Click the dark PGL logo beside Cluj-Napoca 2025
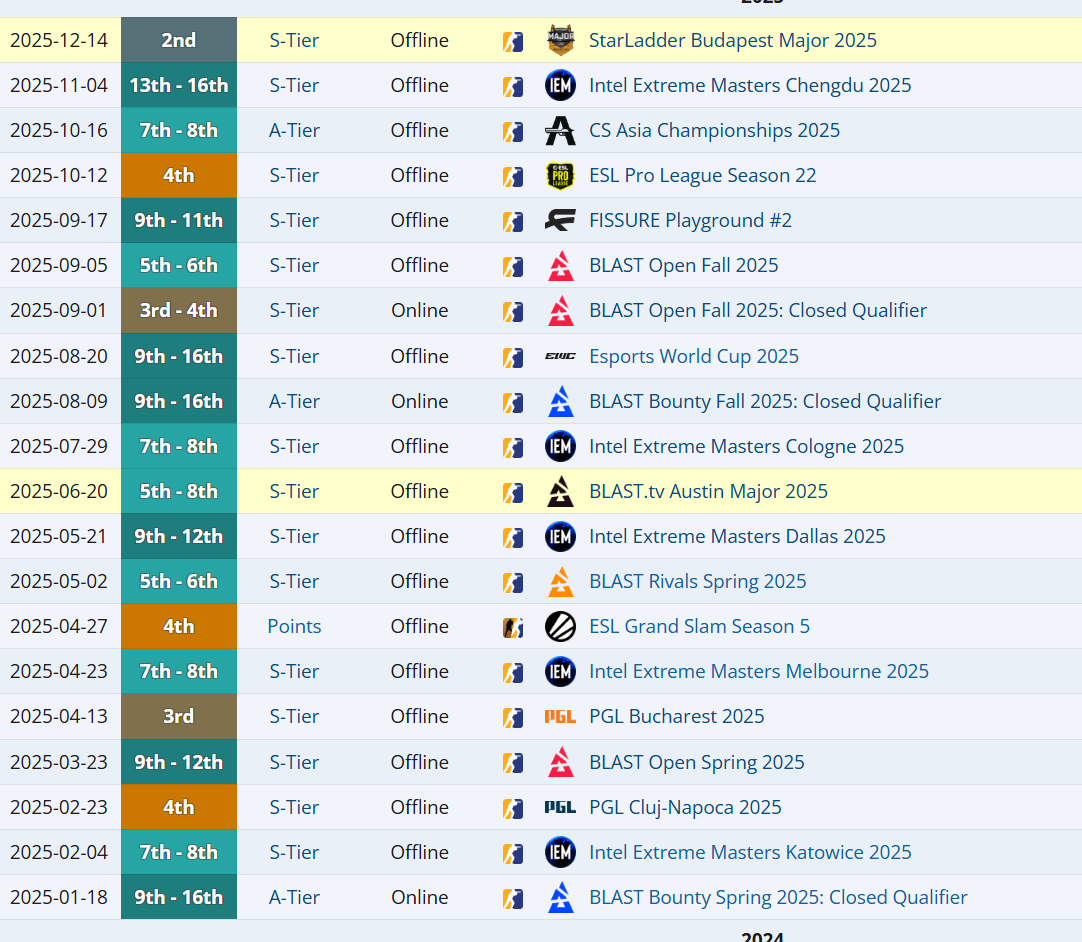Screen dimensions: 1082x942 pyautogui.click(x=560, y=807)
